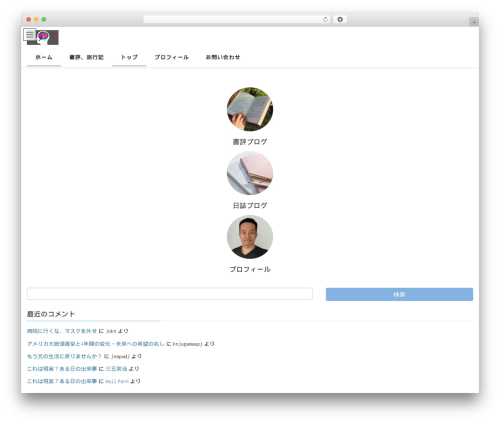Go to the ホーム menu item
Viewport: 500px width, 423px height.
click(44, 57)
